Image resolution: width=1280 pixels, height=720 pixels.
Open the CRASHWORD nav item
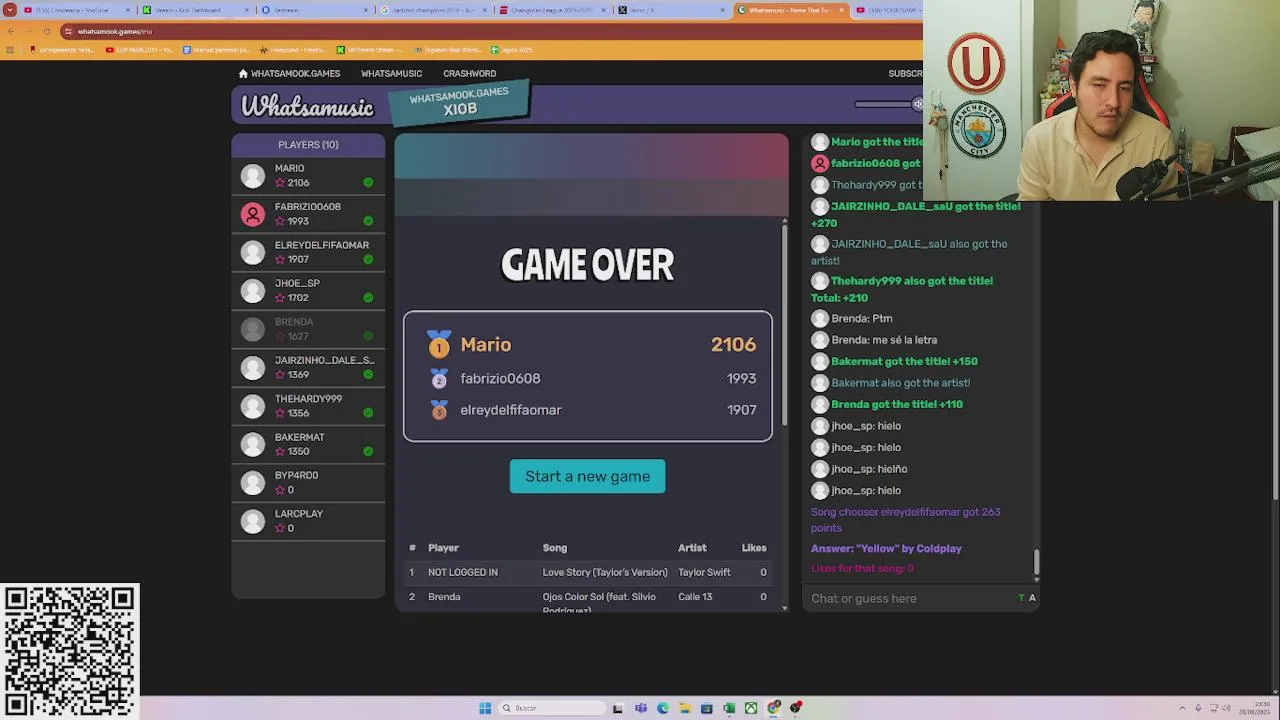pyautogui.click(x=469, y=73)
